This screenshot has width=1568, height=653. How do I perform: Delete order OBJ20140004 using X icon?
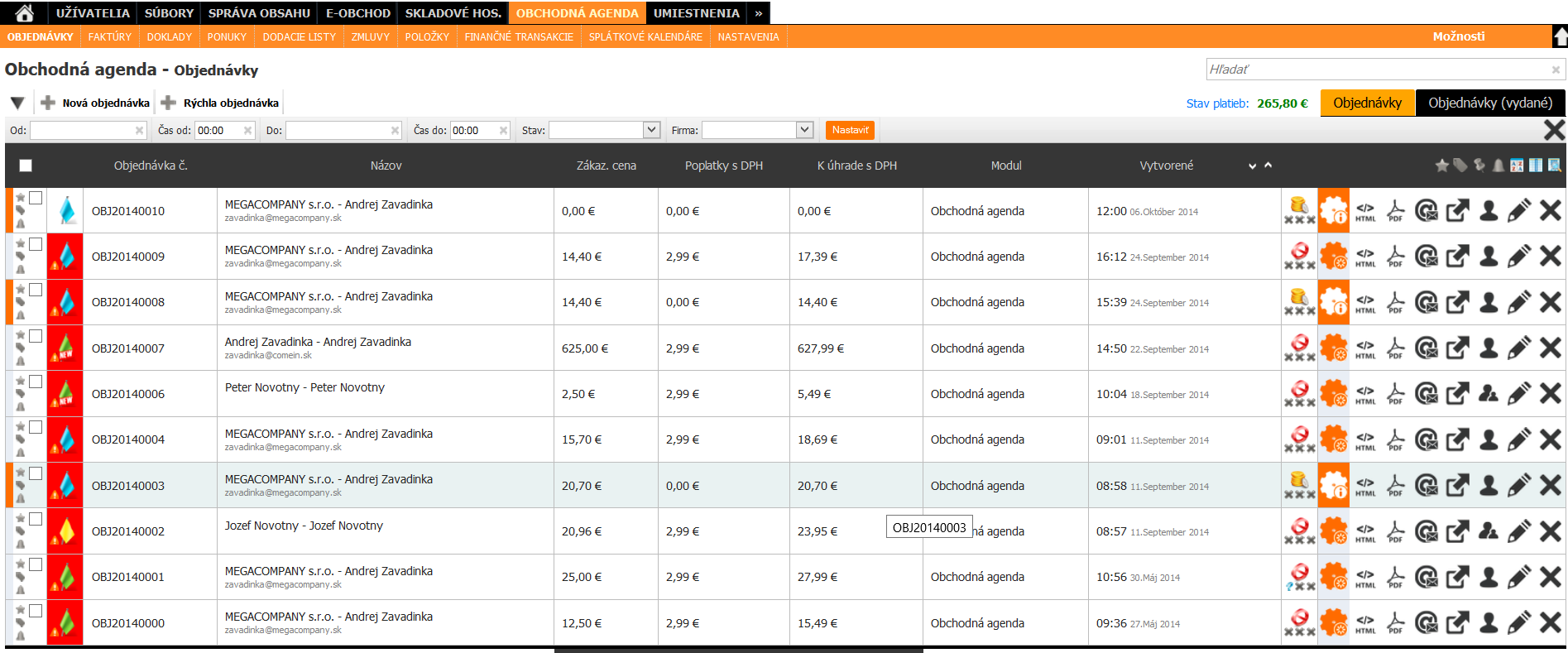pyautogui.click(x=1550, y=439)
